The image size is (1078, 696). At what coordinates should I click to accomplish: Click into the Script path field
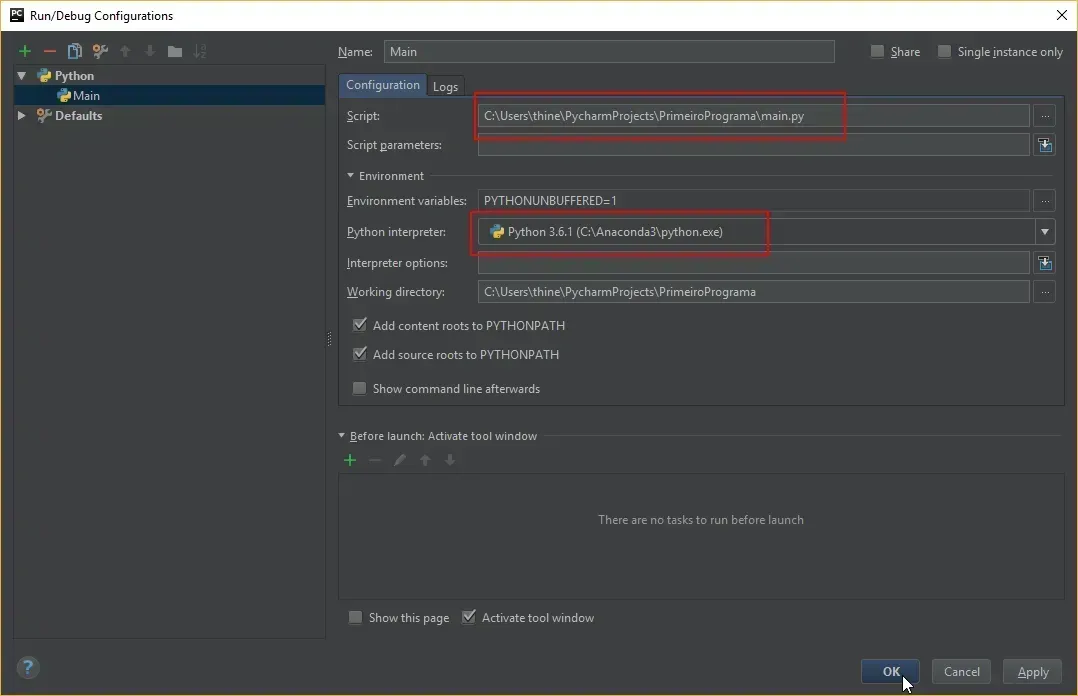click(x=754, y=116)
